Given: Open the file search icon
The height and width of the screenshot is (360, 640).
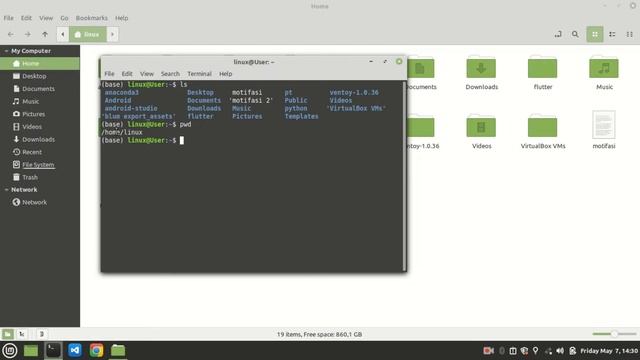Looking at the screenshot, I should click(x=575, y=34).
